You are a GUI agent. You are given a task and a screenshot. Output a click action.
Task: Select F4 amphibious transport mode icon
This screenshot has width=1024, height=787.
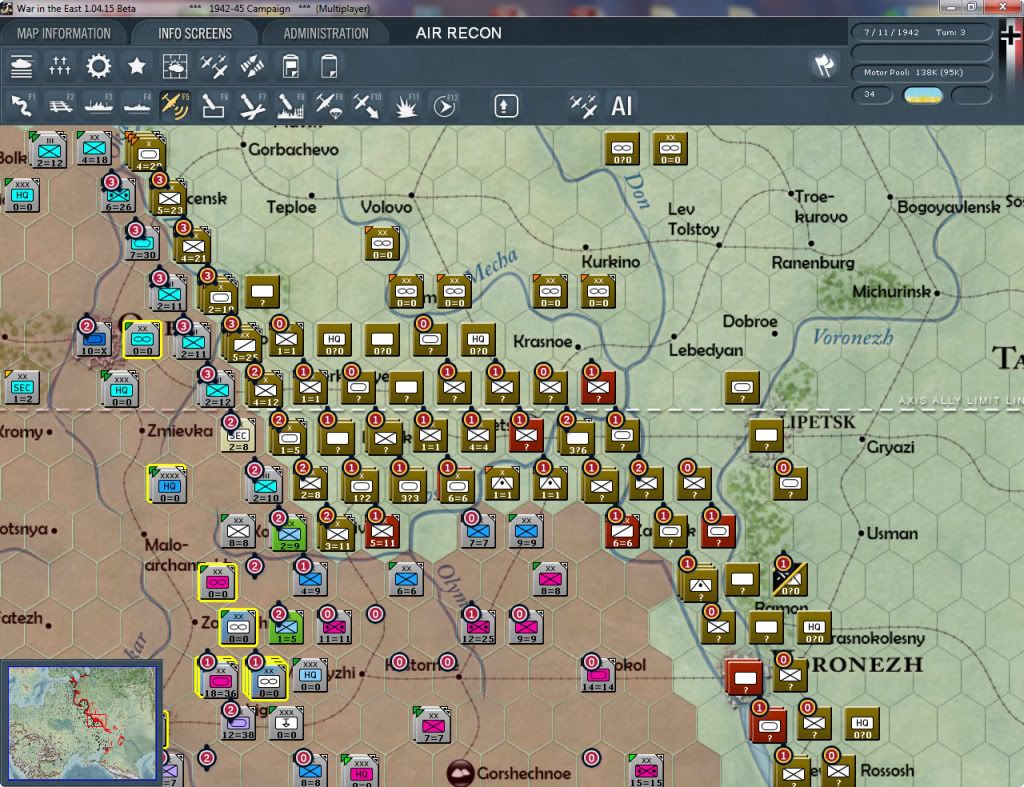[x=137, y=106]
